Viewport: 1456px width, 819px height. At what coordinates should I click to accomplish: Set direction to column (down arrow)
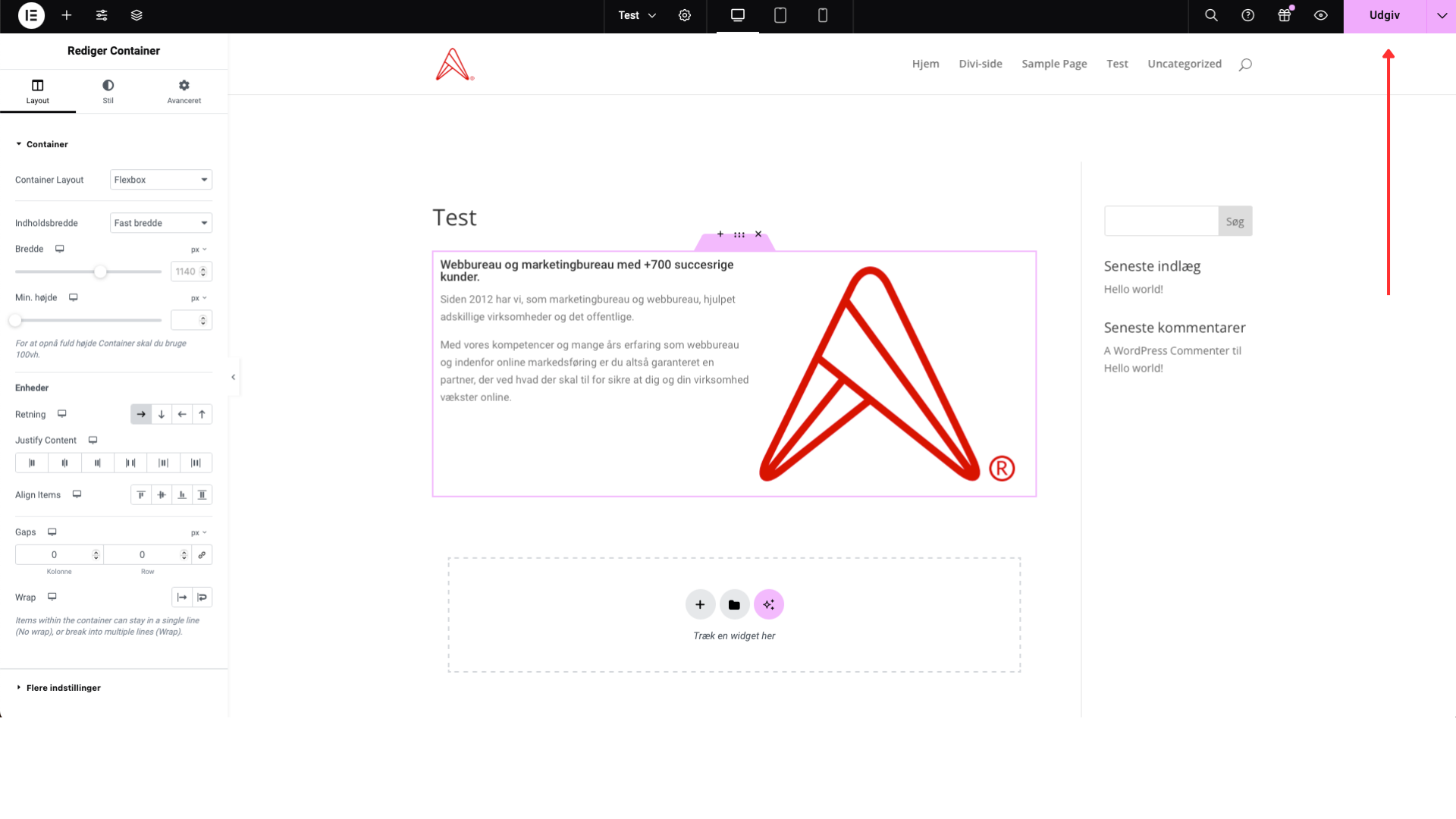point(162,414)
